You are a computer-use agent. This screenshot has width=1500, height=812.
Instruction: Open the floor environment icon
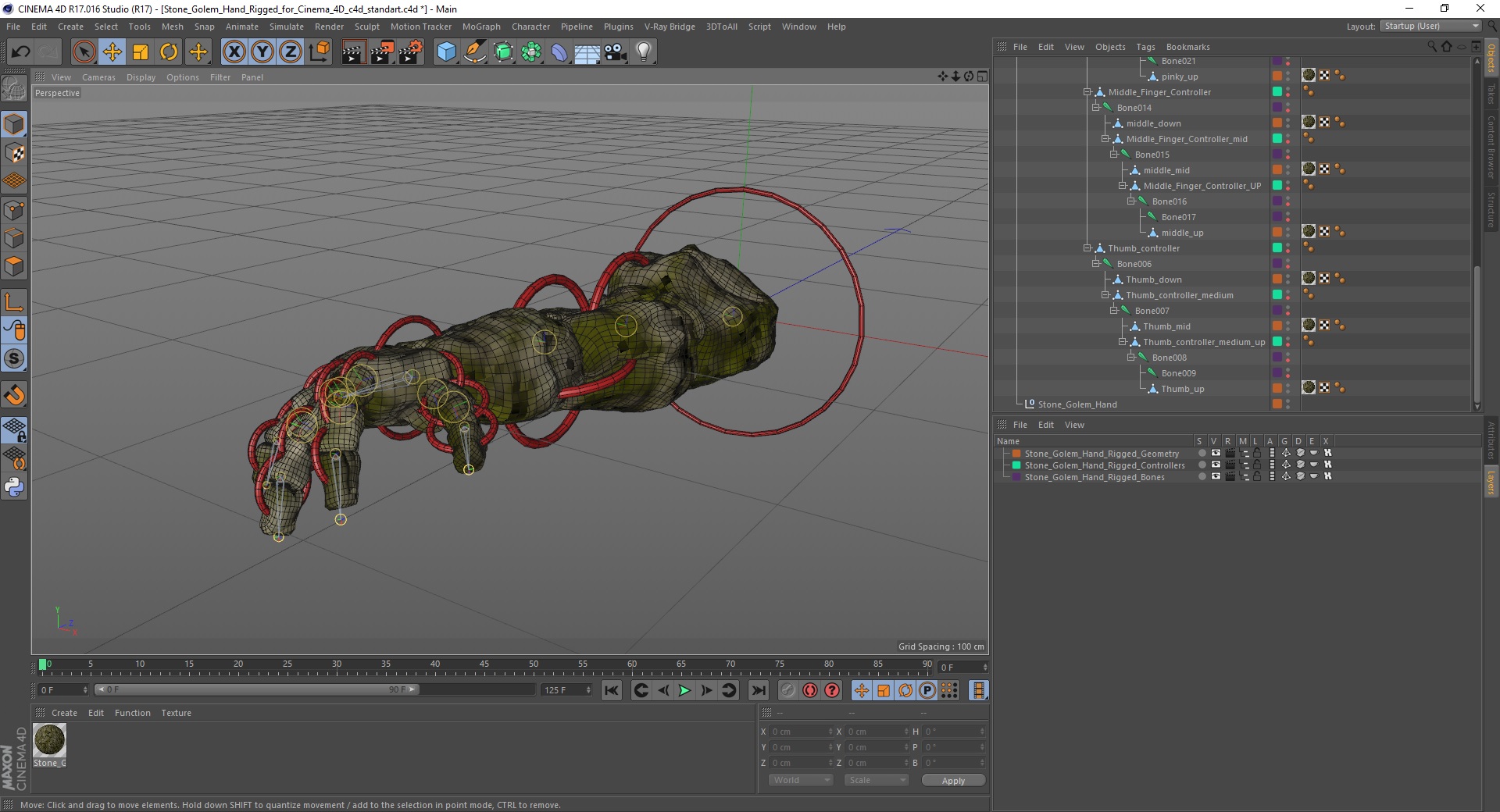587,52
